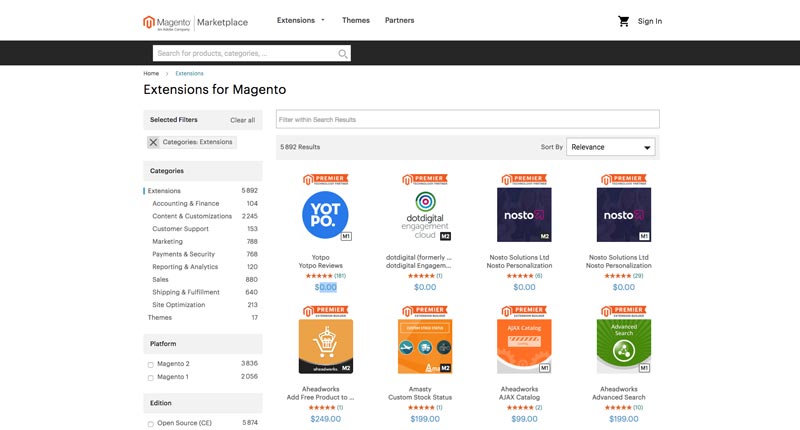Click the Premier badge above Advanced Search
Viewport: 800px width, 430px height.
click(x=623, y=311)
